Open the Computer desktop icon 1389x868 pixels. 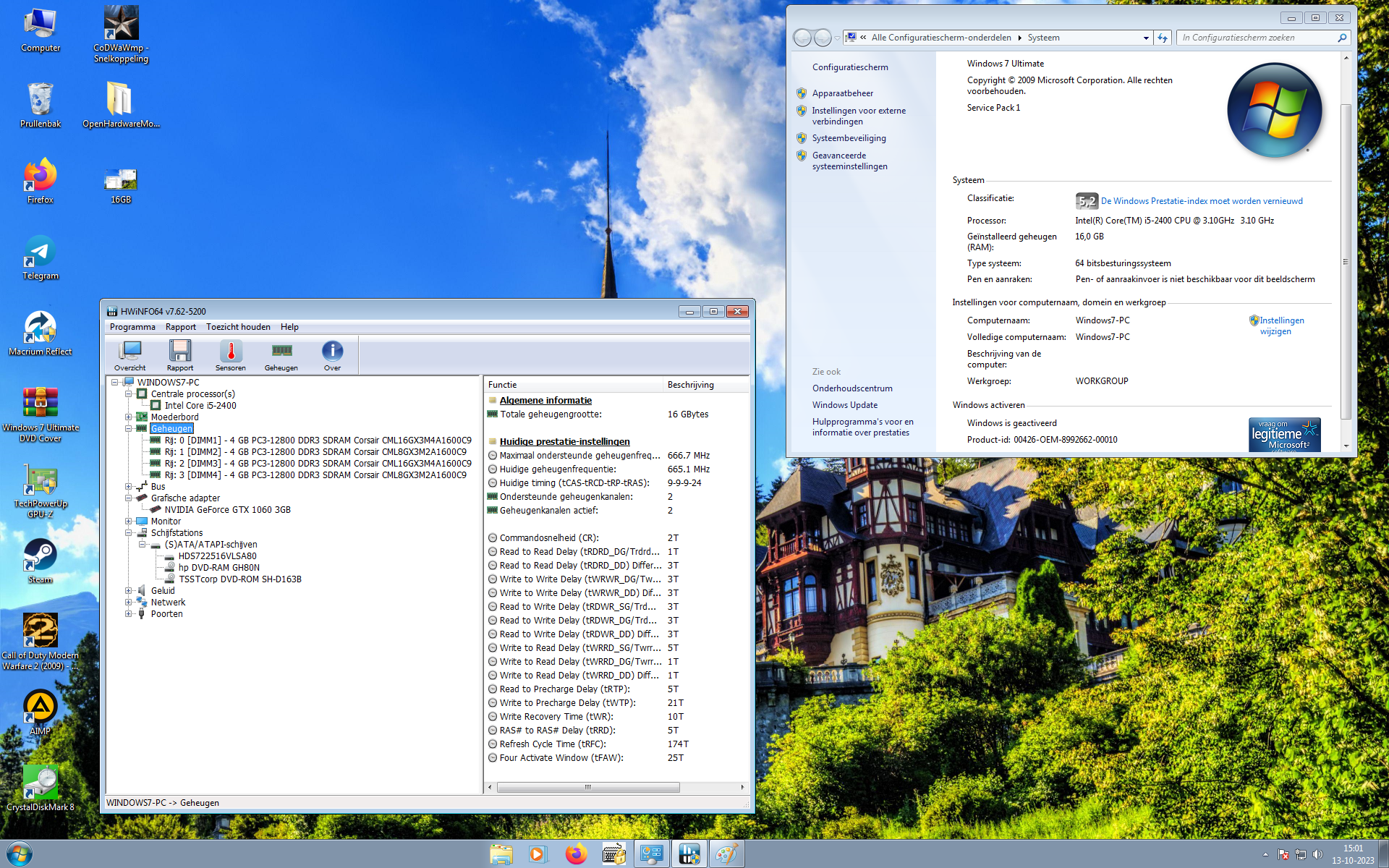click(x=41, y=30)
